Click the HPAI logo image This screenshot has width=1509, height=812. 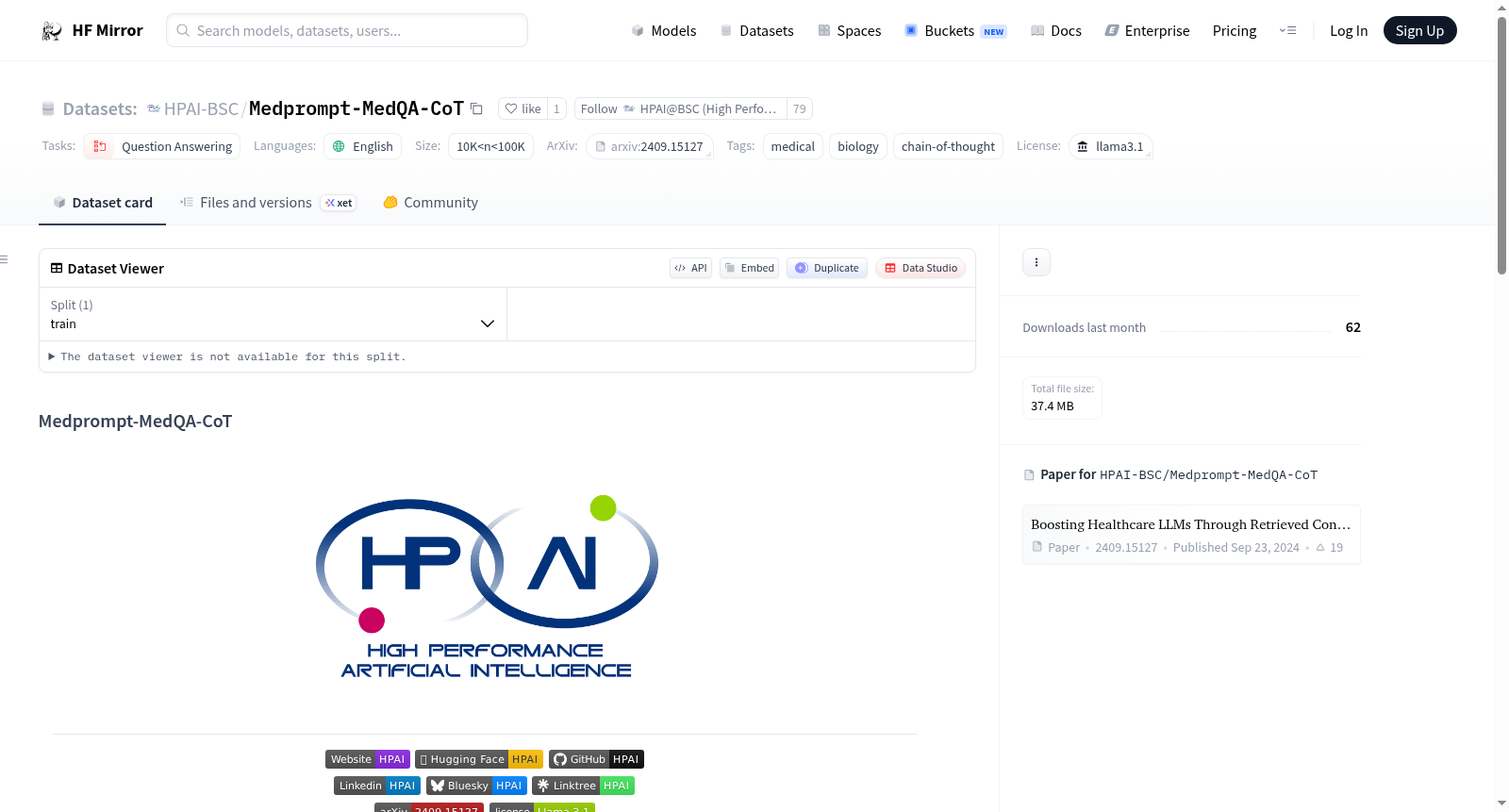487,587
